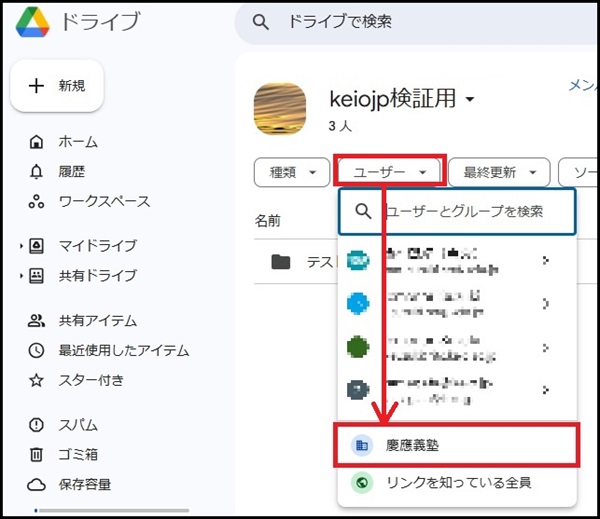
Task: Open the スパム folder
Action: point(77,425)
